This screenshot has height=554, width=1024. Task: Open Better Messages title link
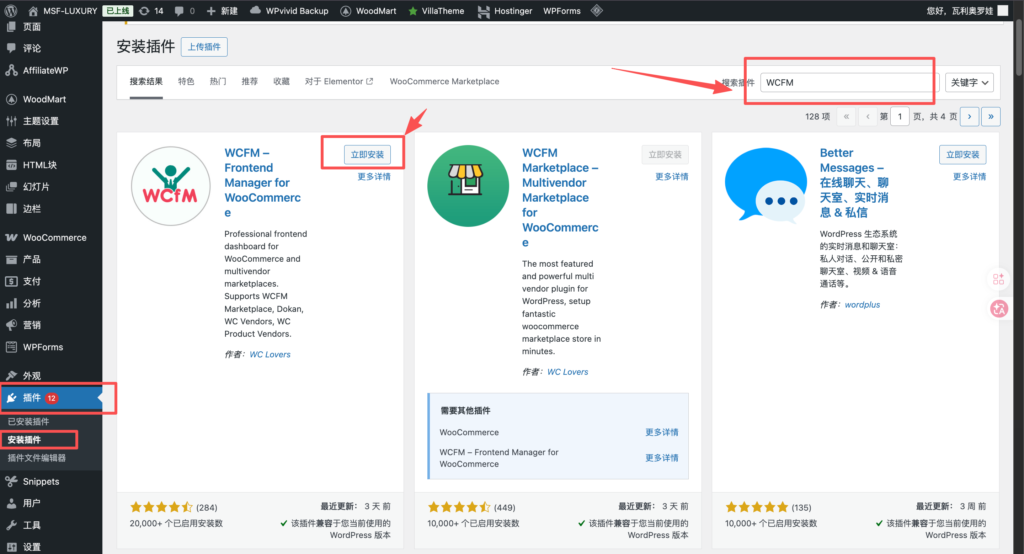pos(854,182)
